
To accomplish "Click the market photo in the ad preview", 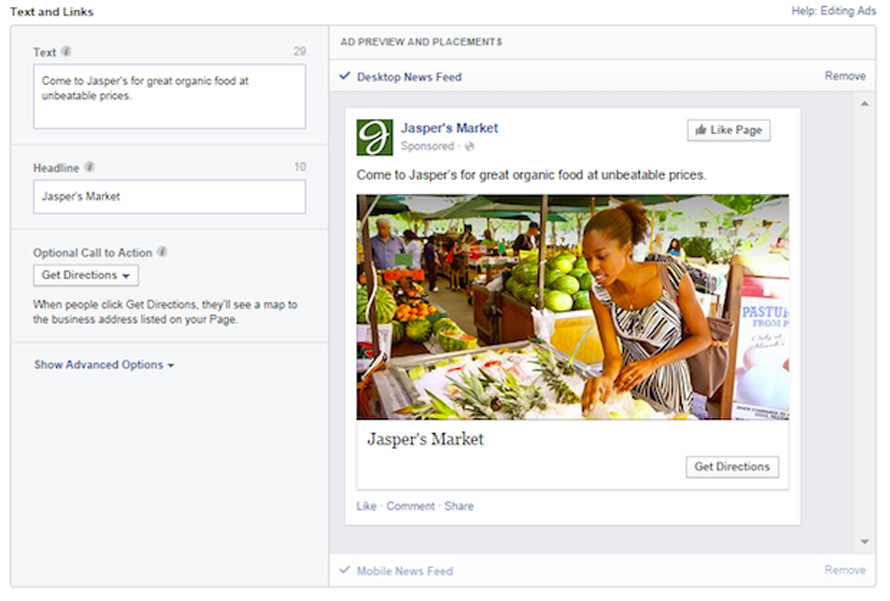I will [x=573, y=307].
